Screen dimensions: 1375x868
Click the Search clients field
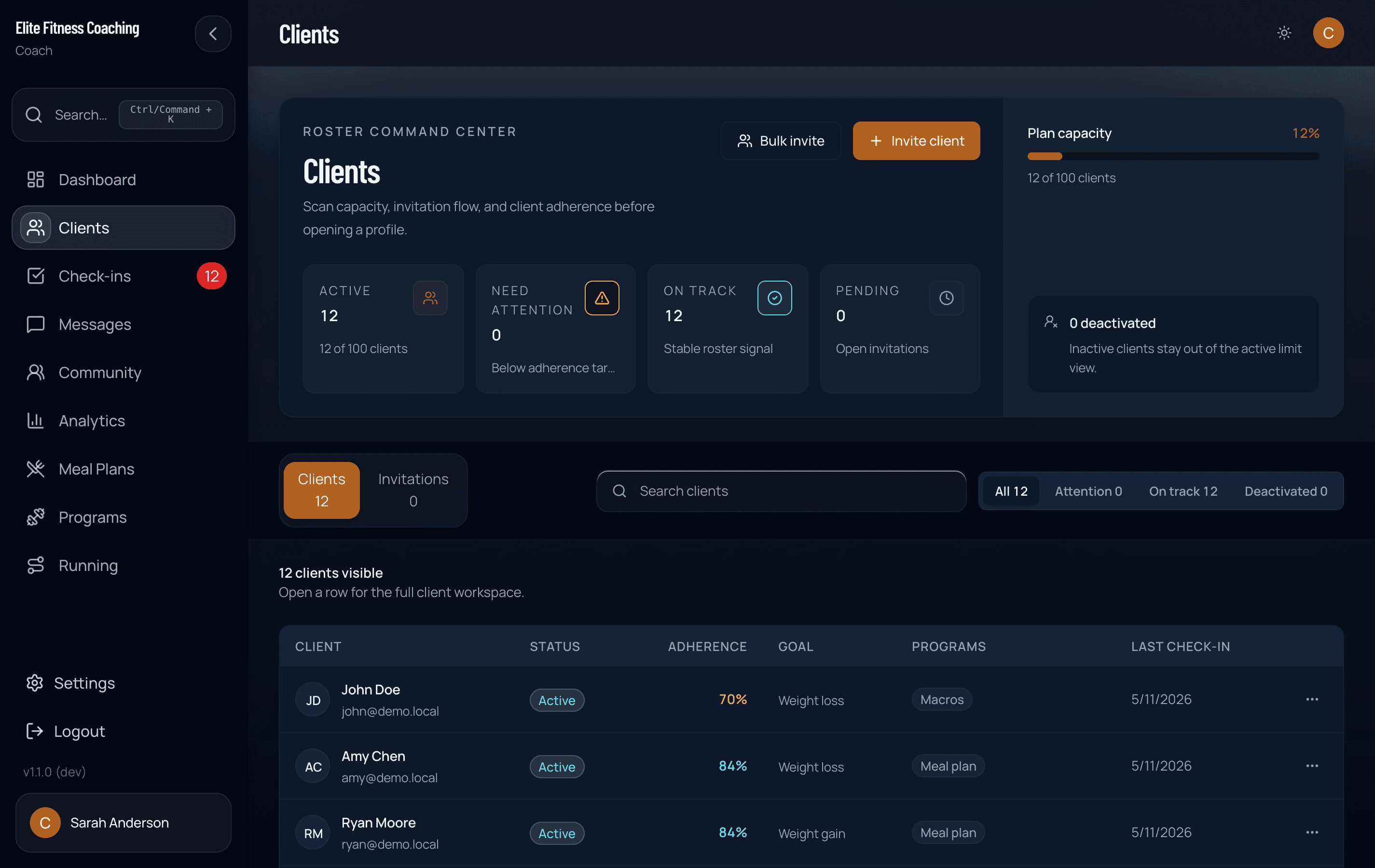(x=781, y=491)
